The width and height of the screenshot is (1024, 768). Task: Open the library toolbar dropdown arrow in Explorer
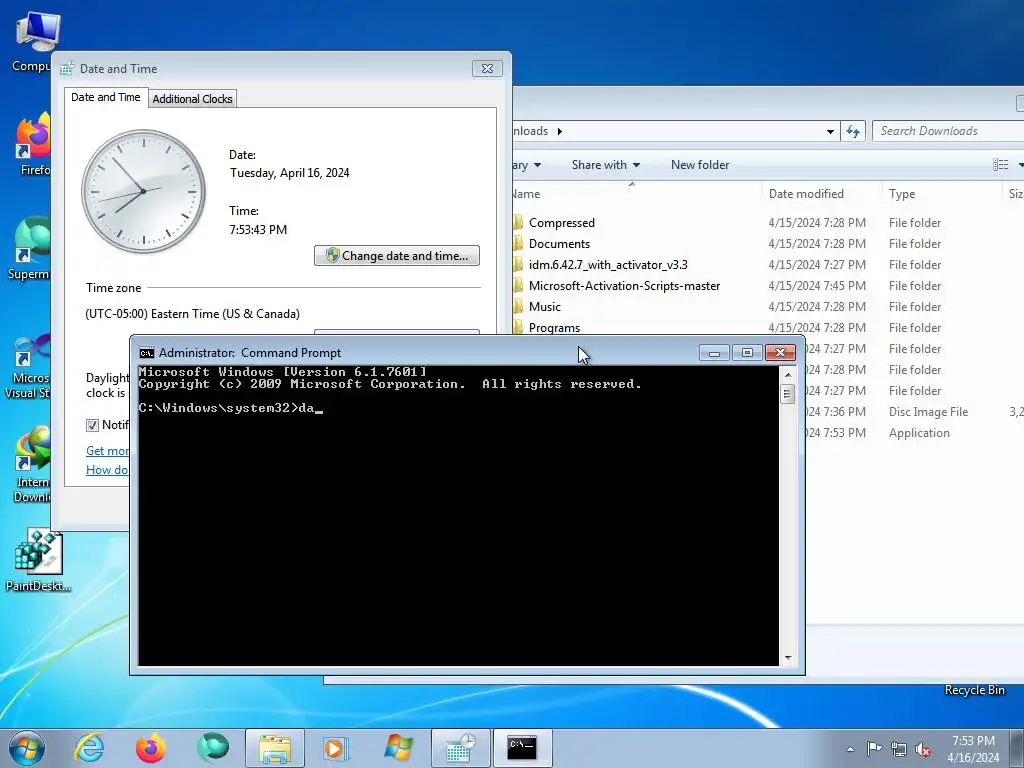point(537,165)
